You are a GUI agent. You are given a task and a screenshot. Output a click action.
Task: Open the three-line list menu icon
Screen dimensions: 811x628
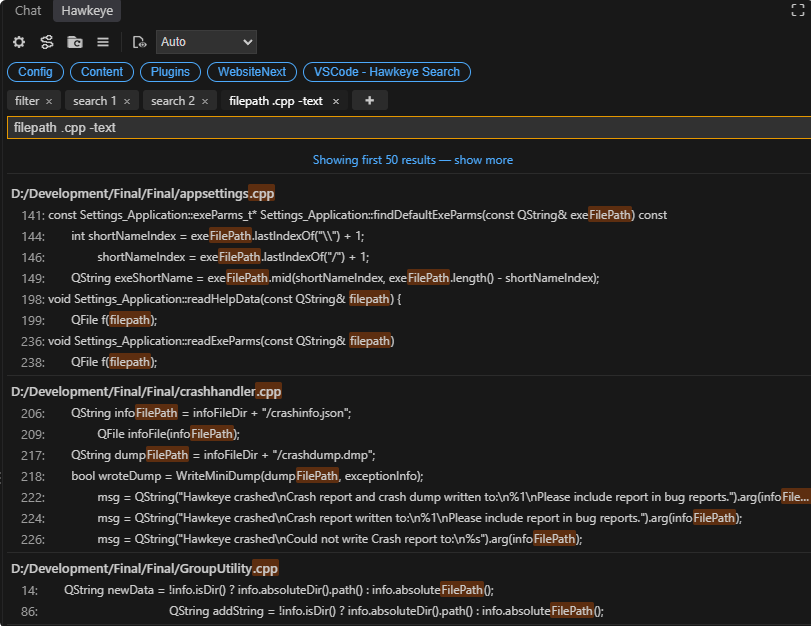point(103,42)
